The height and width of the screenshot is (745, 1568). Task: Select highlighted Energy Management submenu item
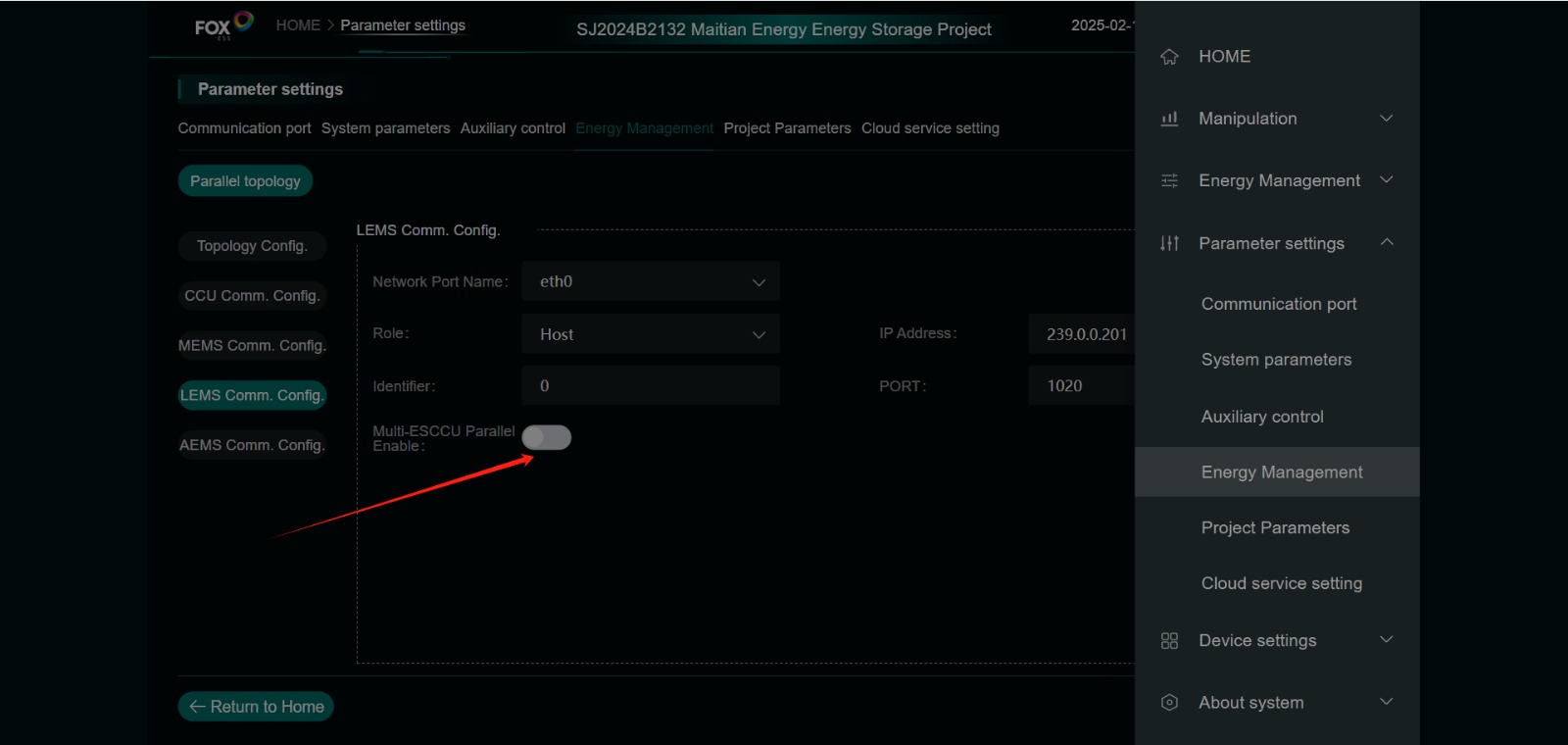point(1277,472)
